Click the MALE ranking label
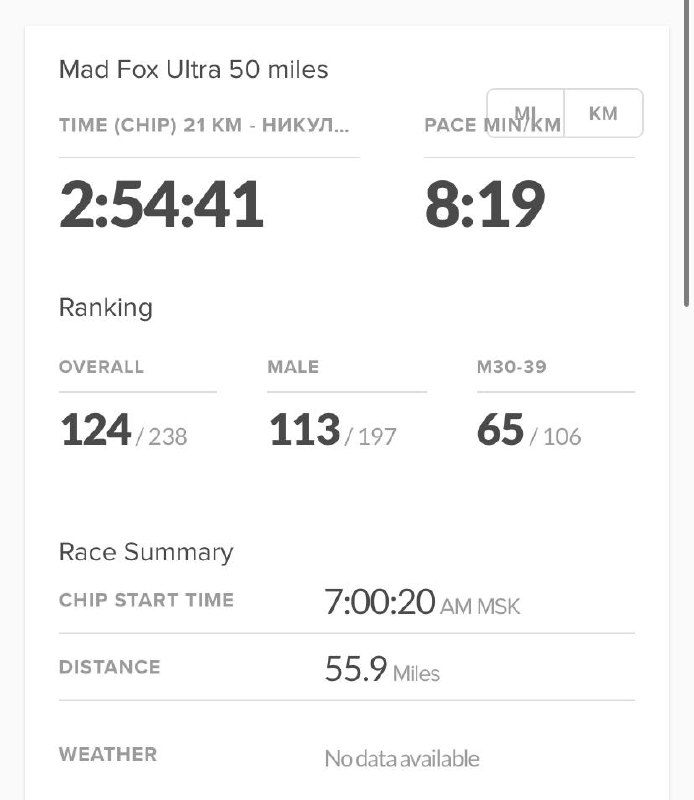The image size is (694, 800). pos(293,367)
